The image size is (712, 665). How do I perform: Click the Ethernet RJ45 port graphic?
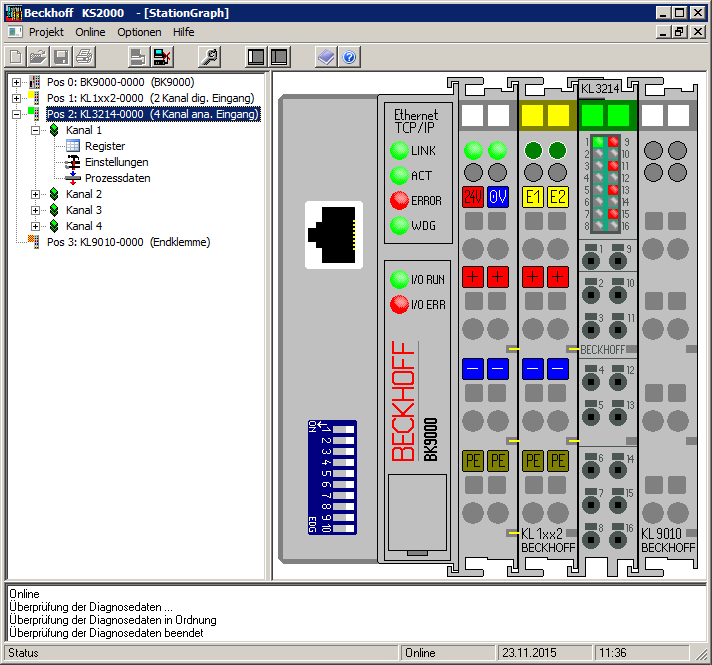[x=334, y=235]
